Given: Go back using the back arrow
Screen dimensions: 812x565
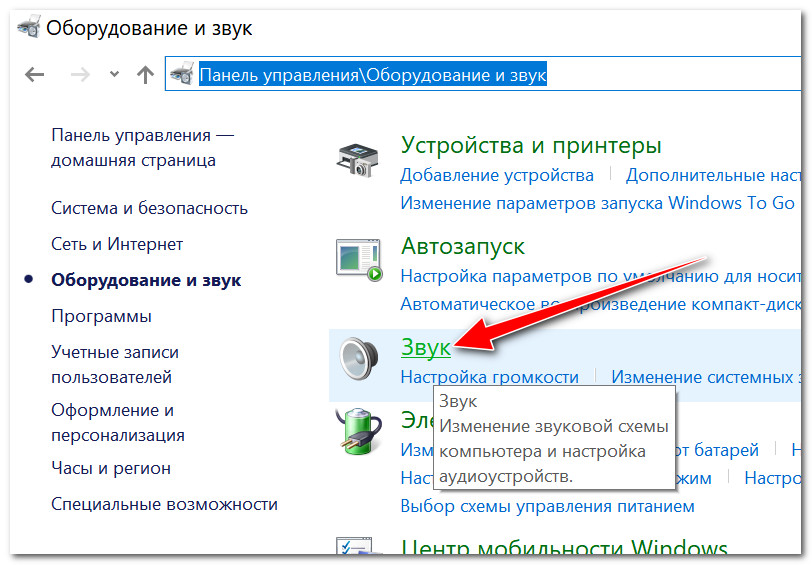Looking at the screenshot, I should (x=35, y=75).
